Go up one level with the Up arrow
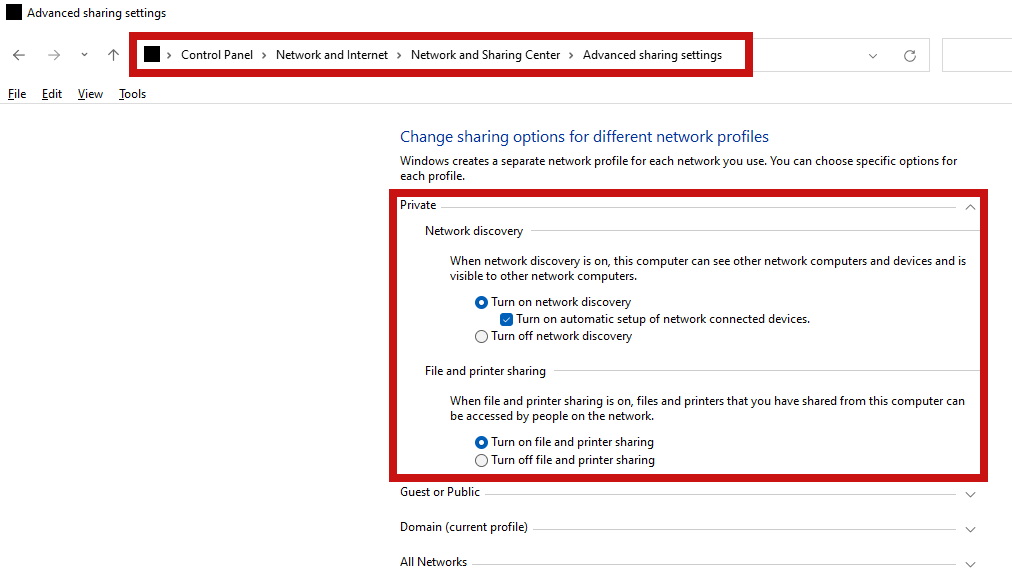The width and height of the screenshot is (1012, 588). pos(114,55)
